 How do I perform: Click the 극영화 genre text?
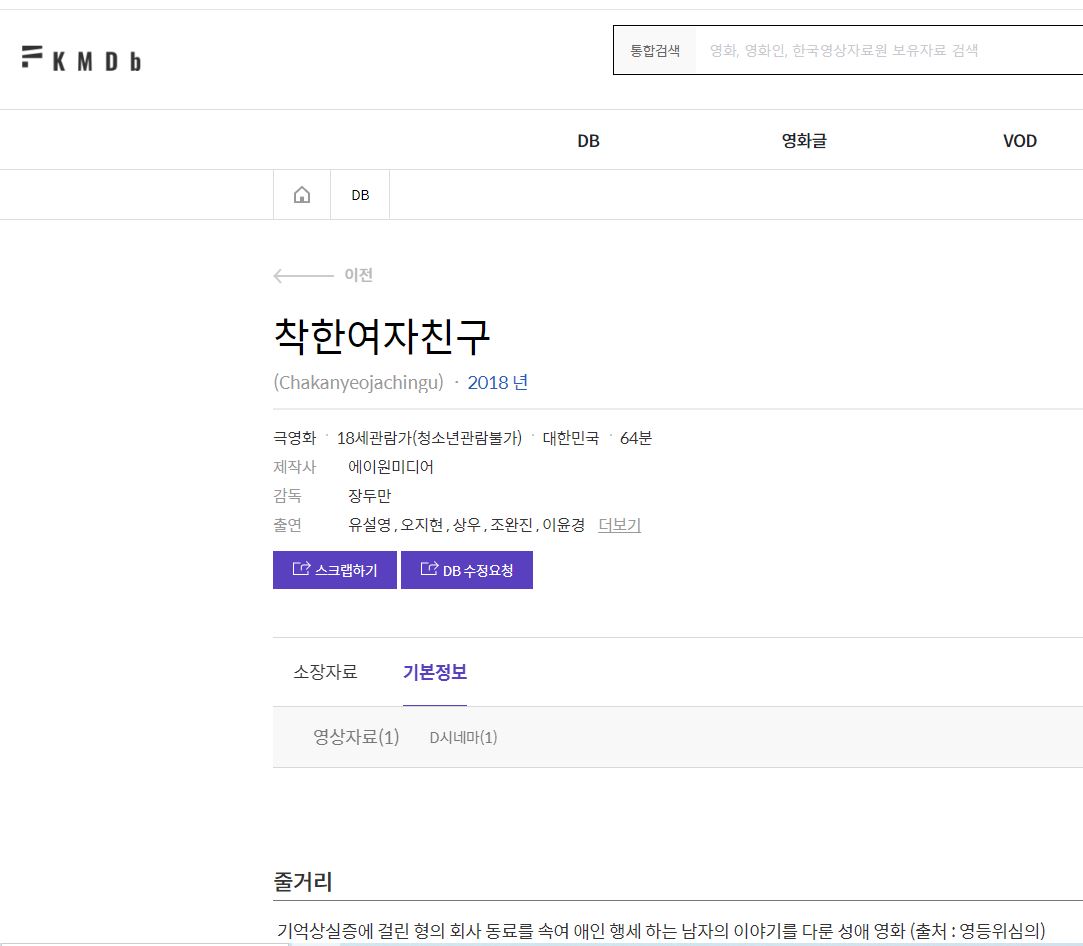point(295,438)
